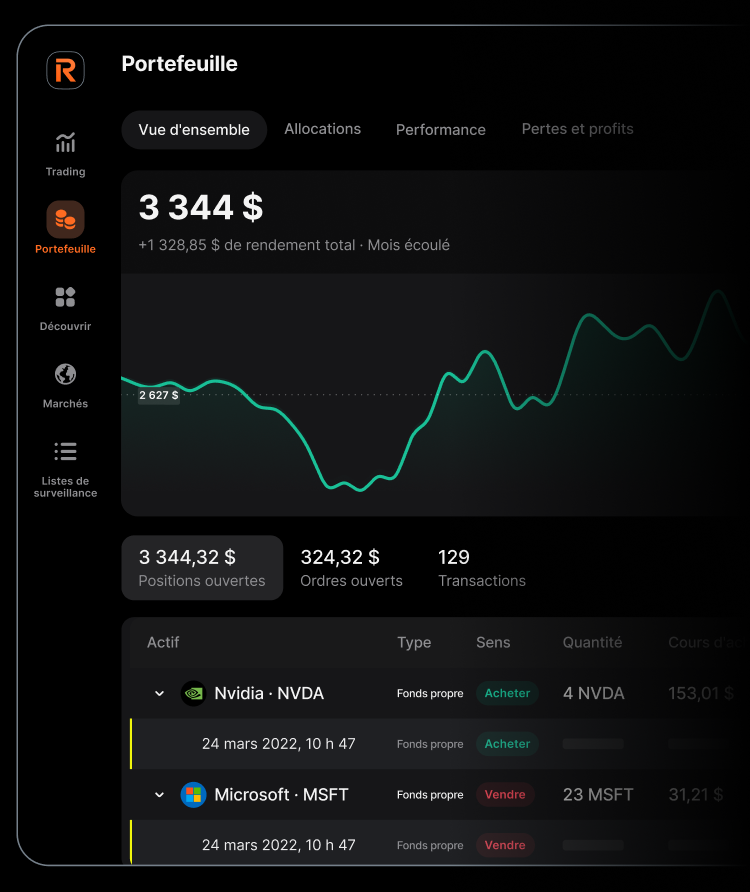The image size is (750, 892).
Task: Click the Microsoft logo icon
Action: pyautogui.click(x=193, y=795)
